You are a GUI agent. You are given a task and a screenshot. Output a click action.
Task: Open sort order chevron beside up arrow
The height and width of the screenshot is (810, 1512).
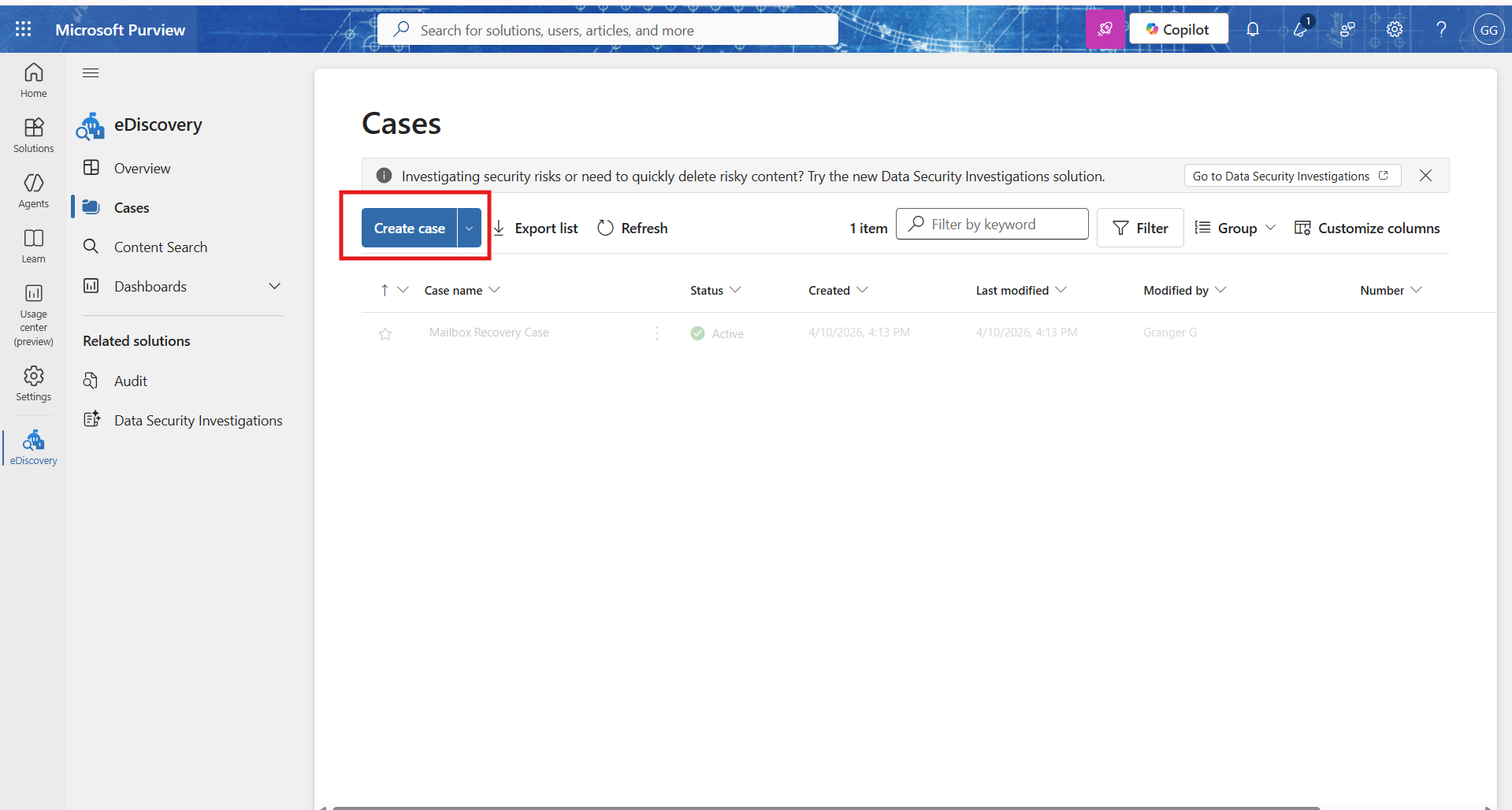[403, 290]
